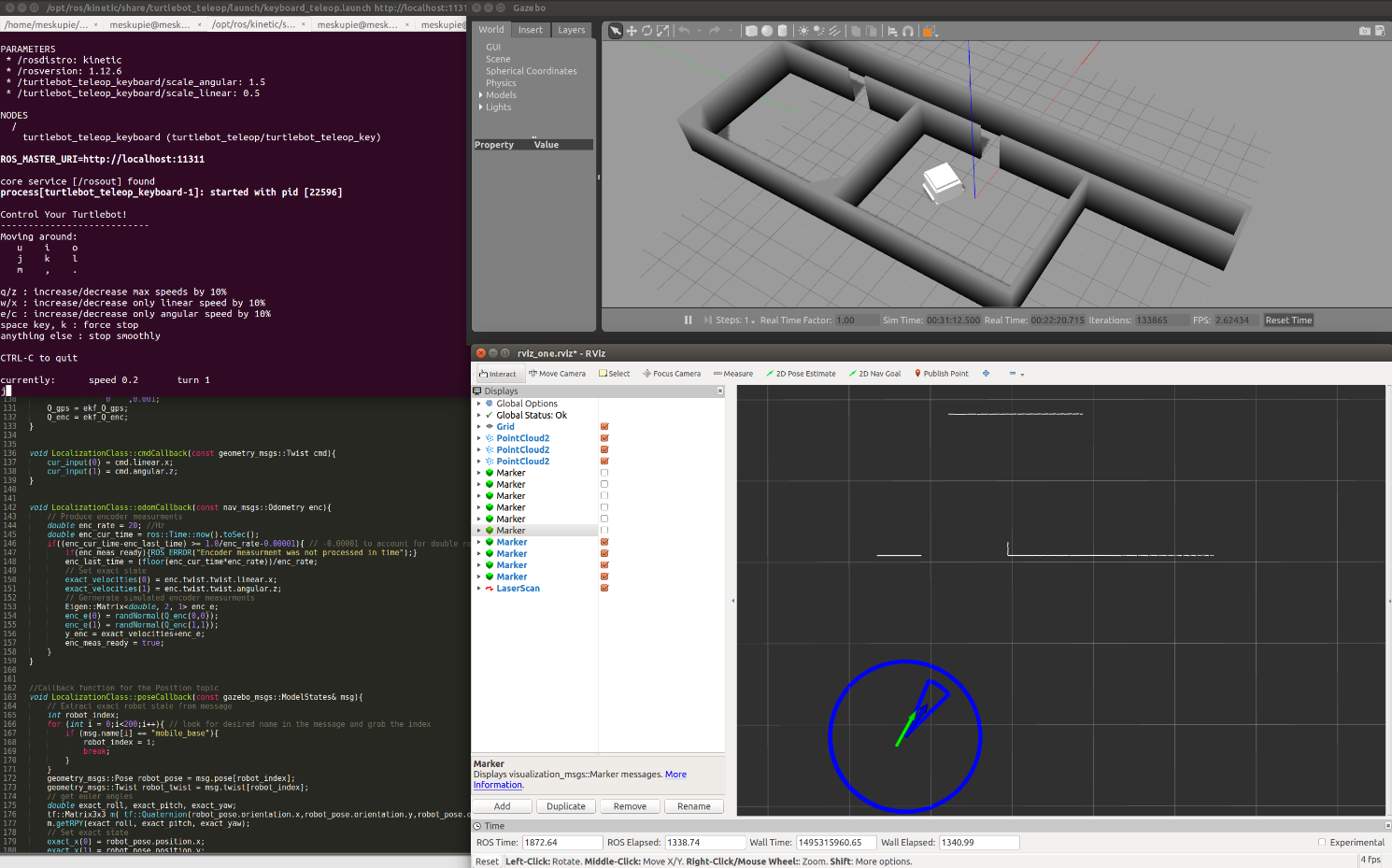Pause the Gazebo simulation
This screenshot has height=868, width=1392.
(x=689, y=320)
